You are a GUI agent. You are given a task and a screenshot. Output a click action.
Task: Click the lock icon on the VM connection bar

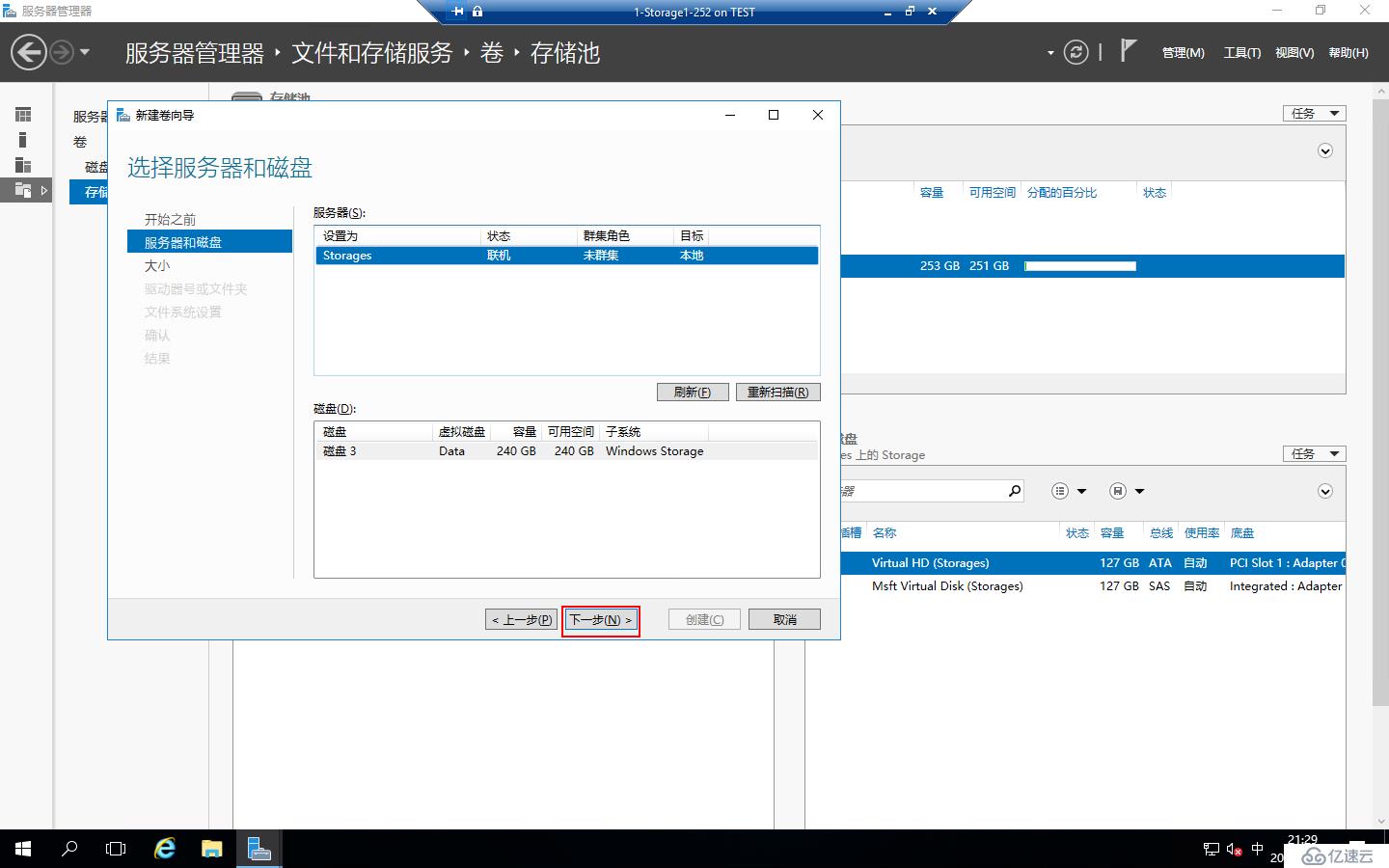(x=477, y=12)
